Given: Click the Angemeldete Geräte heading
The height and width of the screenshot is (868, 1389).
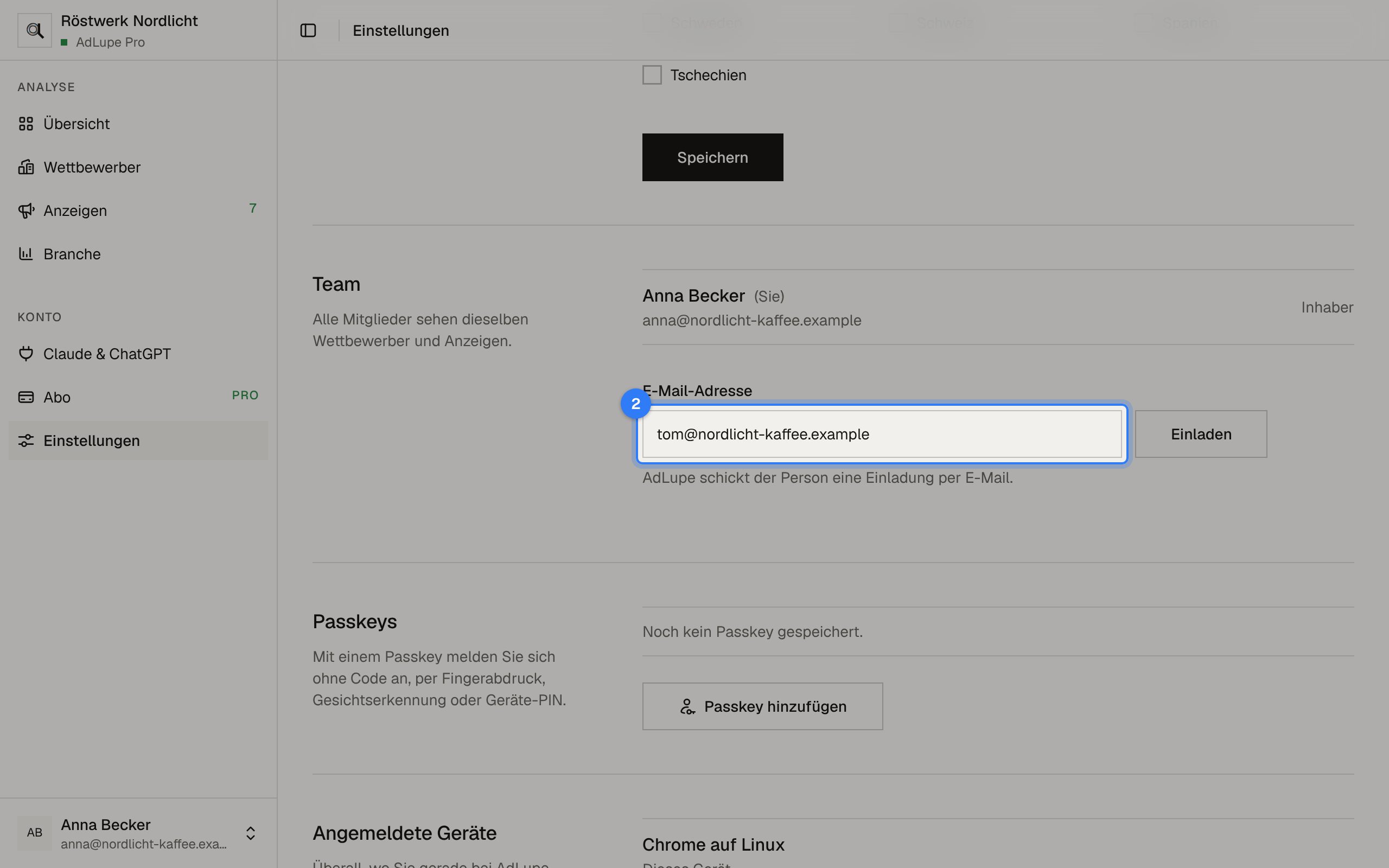Looking at the screenshot, I should [405, 833].
